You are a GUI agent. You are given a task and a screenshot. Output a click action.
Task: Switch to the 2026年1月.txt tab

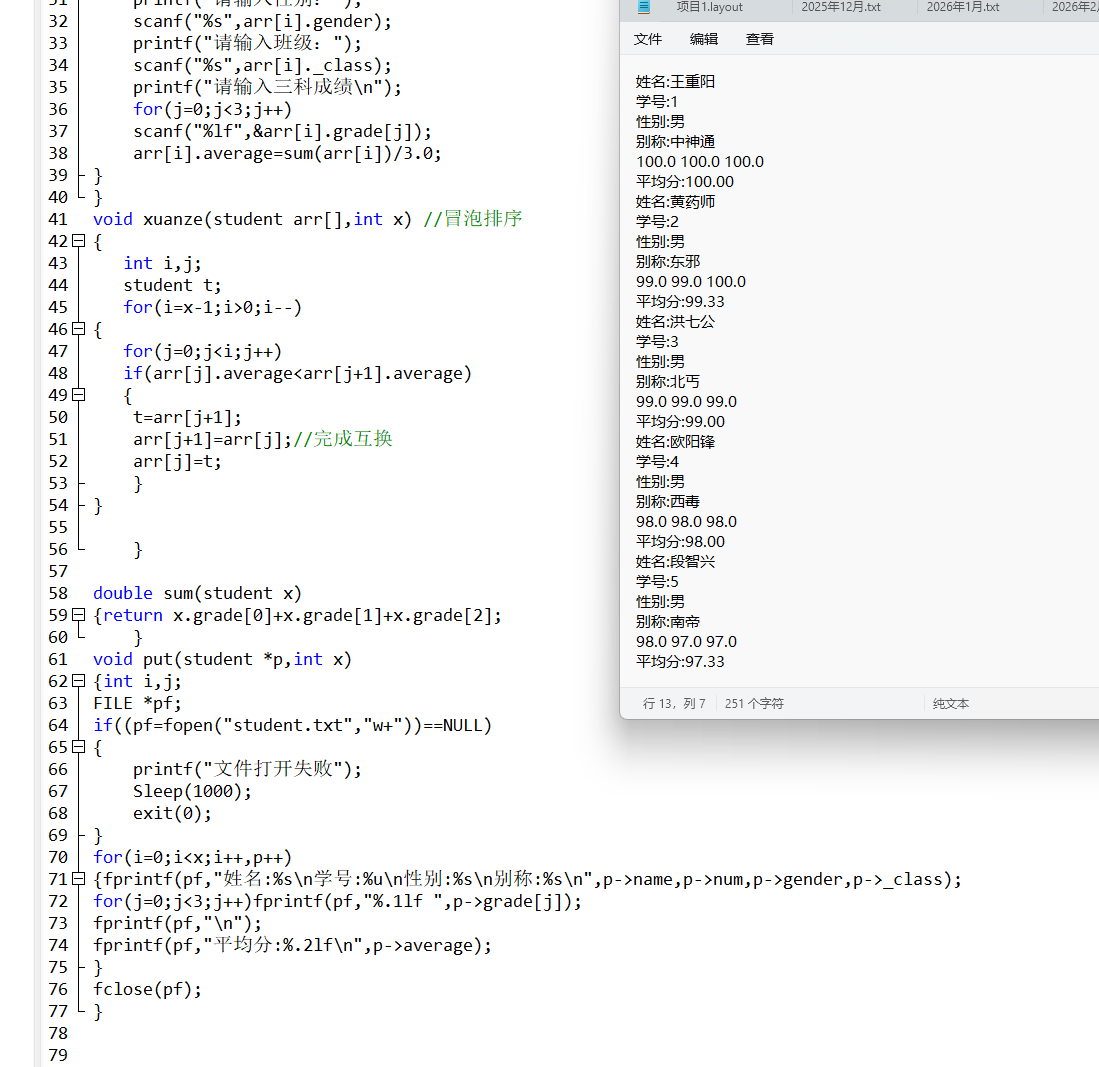point(963,7)
